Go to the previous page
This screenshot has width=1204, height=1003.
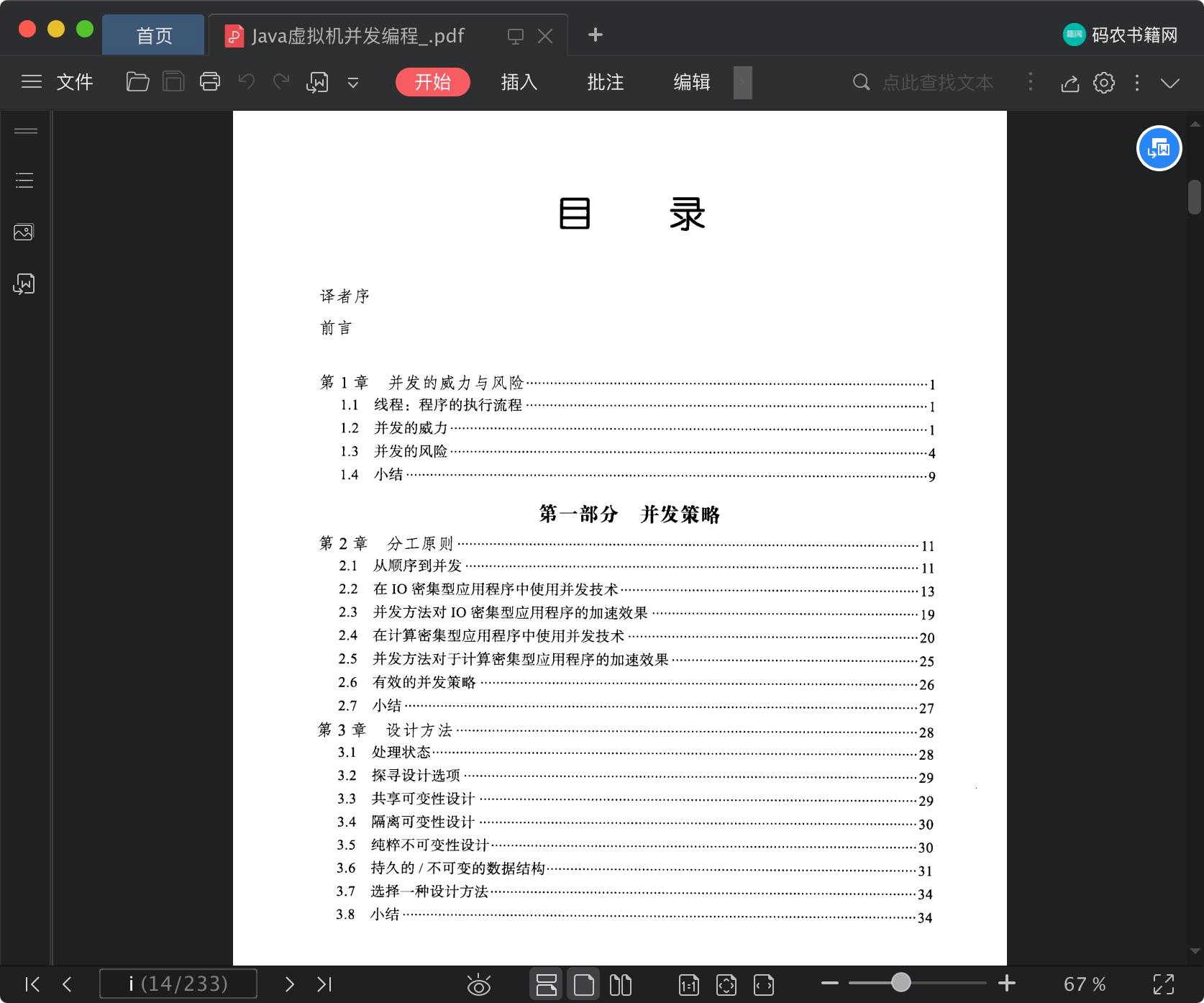[x=67, y=984]
